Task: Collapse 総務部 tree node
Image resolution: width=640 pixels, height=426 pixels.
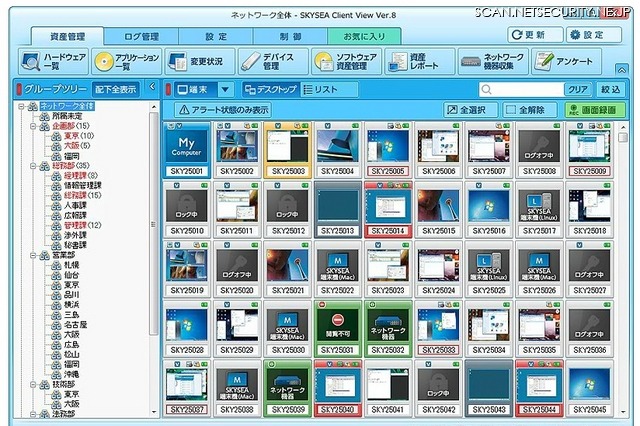Action: click(33, 166)
